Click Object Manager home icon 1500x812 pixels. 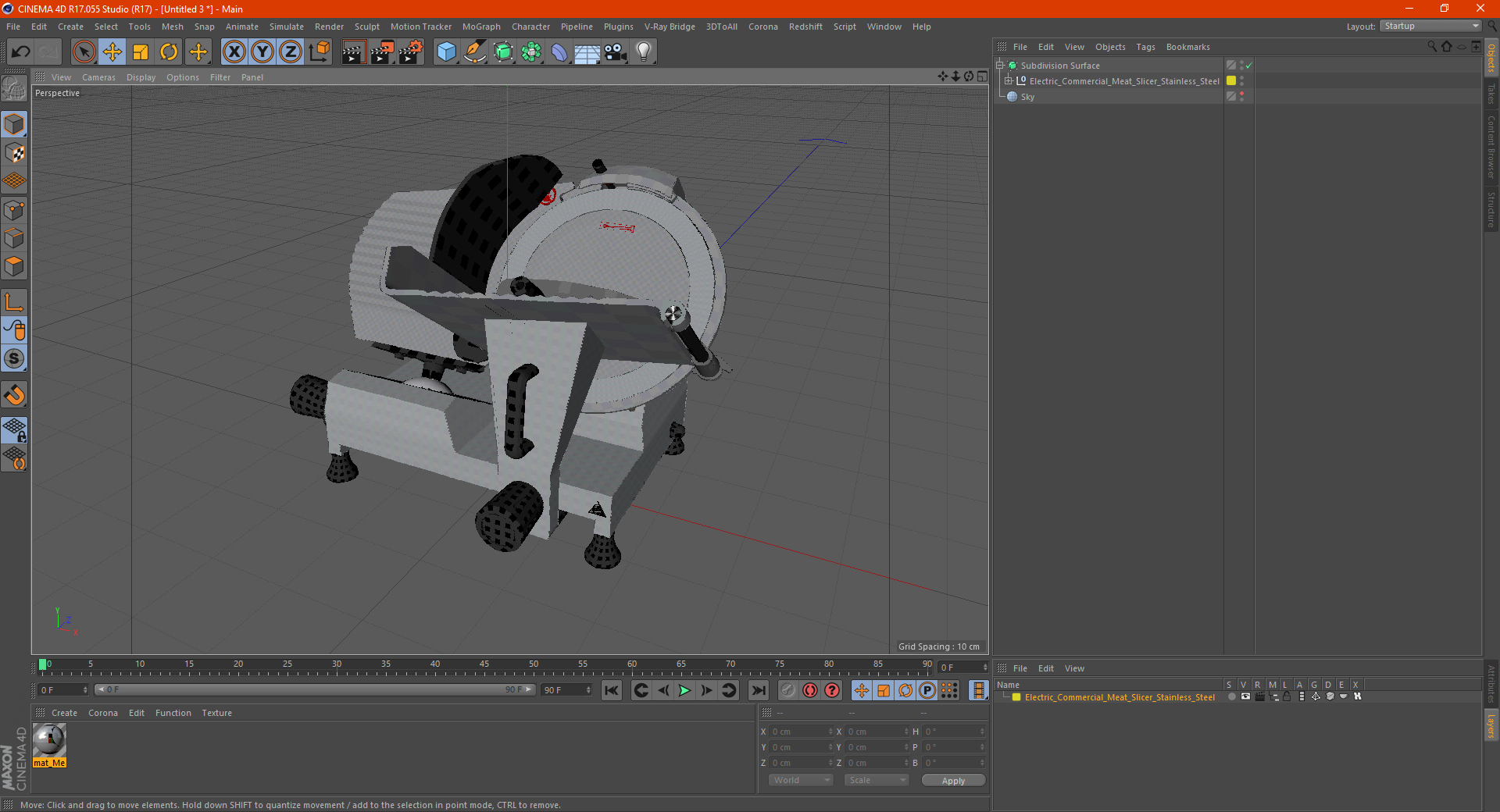click(x=1447, y=47)
